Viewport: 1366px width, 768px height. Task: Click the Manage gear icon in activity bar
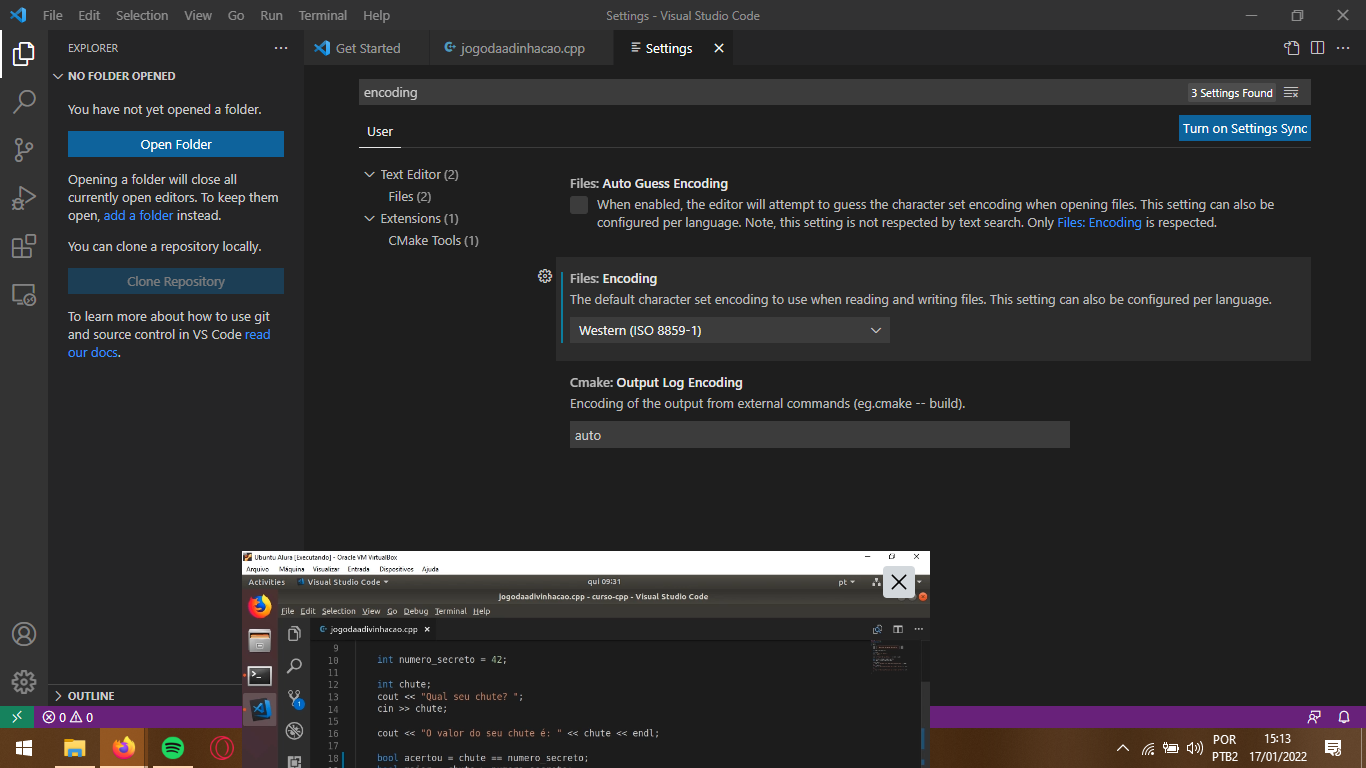pos(24,682)
